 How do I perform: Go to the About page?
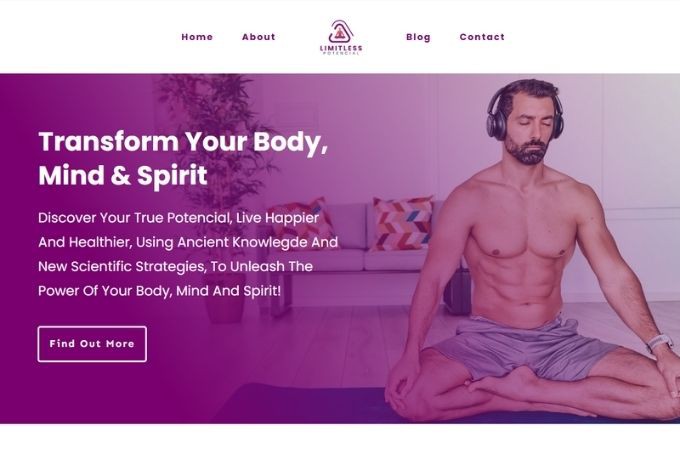pyautogui.click(x=258, y=37)
